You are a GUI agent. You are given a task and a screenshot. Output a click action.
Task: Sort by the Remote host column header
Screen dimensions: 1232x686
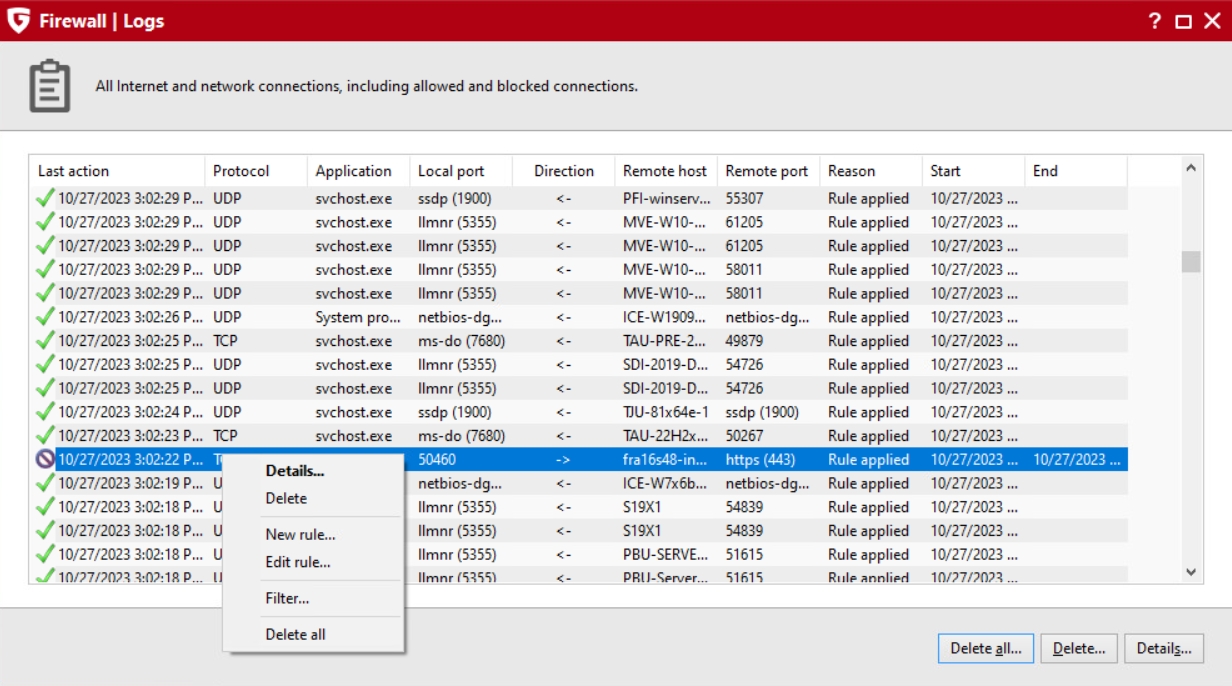click(x=666, y=171)
